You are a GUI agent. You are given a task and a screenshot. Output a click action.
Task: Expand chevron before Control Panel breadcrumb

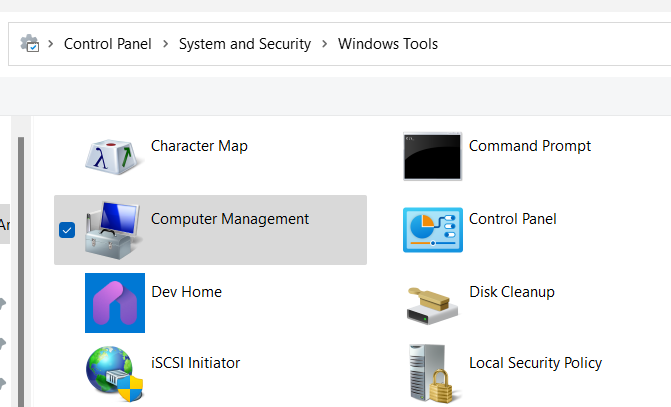[x=51, y=44]
